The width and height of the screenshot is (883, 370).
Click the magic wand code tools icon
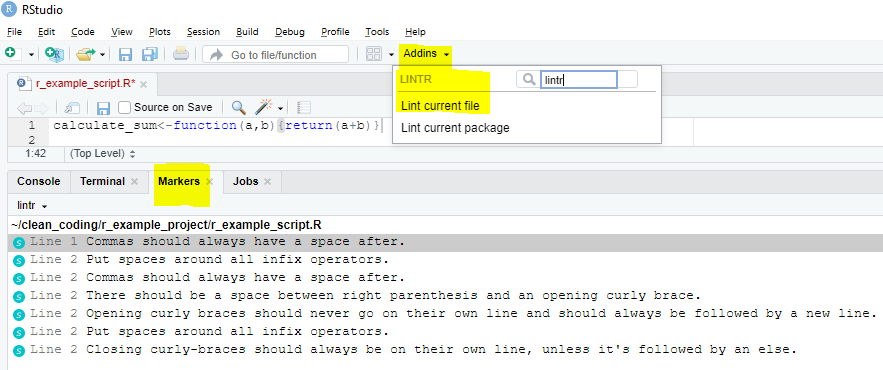(x=264, y=106)
